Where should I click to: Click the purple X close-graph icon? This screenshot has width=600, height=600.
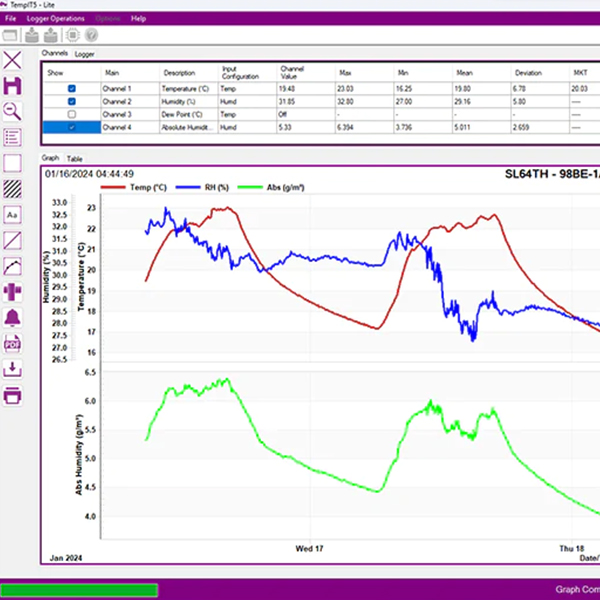tap(13, 60)
